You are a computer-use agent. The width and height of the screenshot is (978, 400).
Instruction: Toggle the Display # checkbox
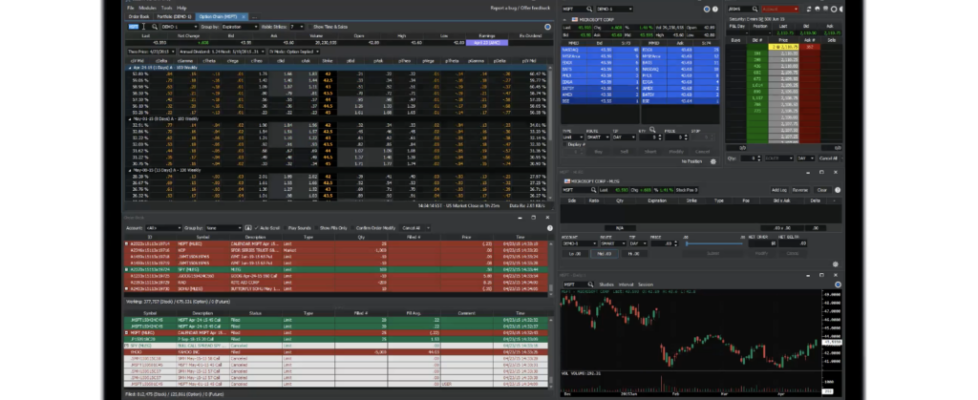point(566,144)
